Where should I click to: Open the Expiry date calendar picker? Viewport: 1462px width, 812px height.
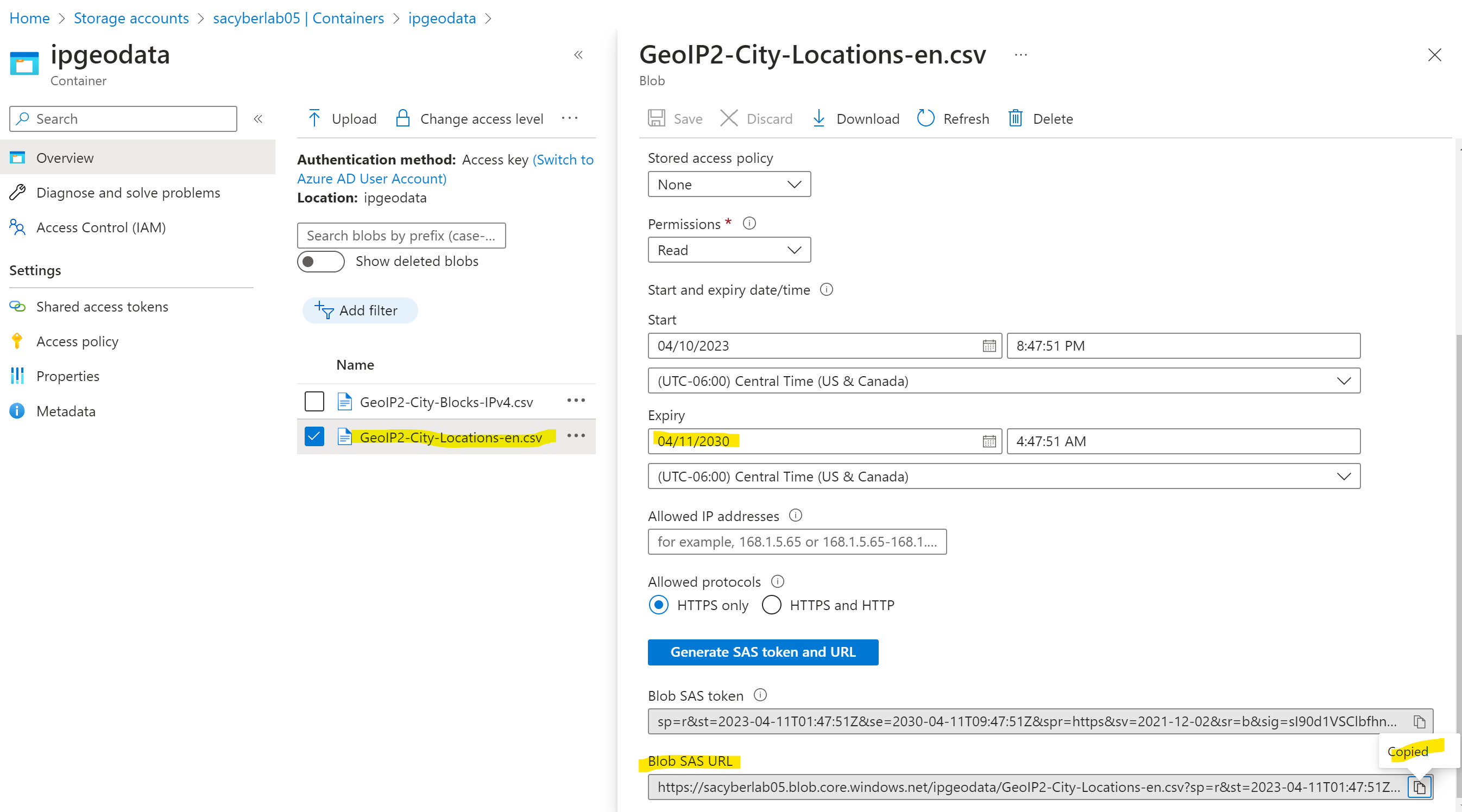[x=988, y=441]
